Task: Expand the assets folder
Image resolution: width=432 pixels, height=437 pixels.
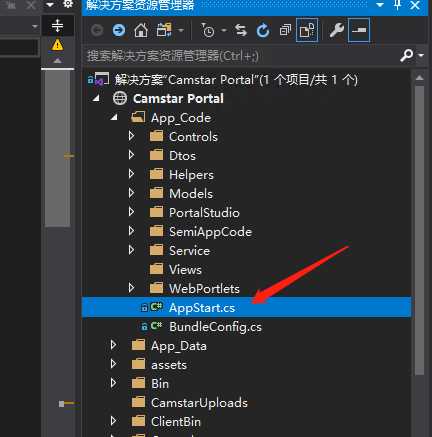Action: click(113, 364)
